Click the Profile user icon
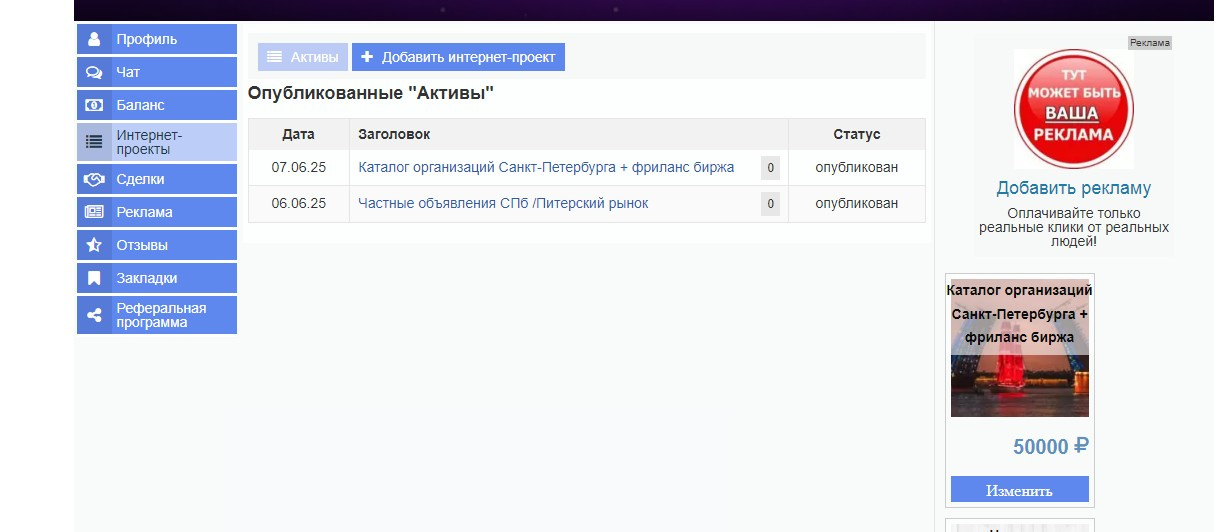The image size is (1224, 532). coord(94,40)
